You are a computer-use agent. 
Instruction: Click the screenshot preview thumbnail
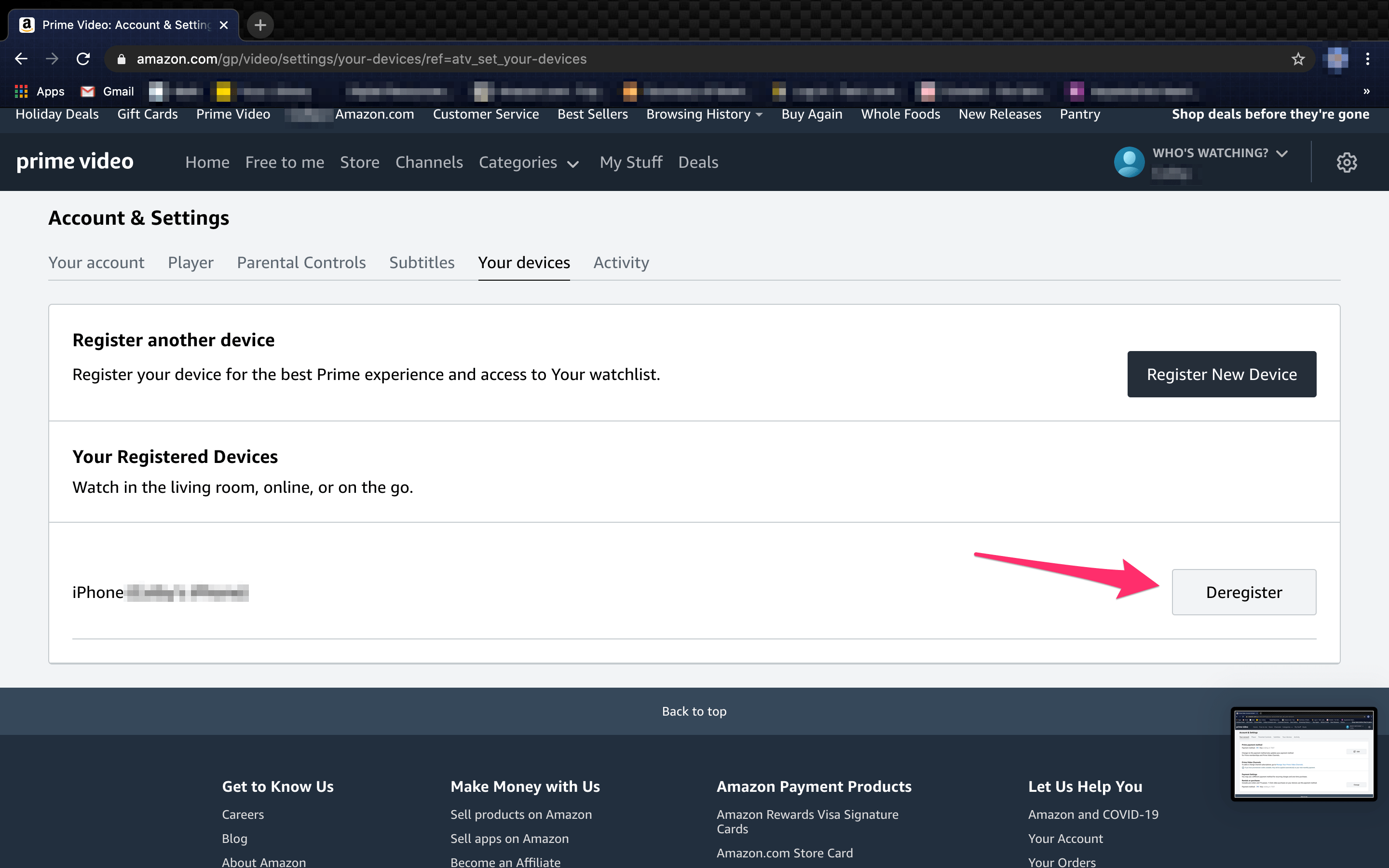point(1303,754)
